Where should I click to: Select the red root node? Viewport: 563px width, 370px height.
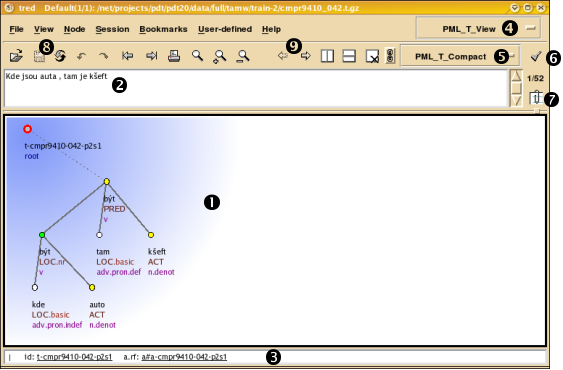[x=28, y=129]
